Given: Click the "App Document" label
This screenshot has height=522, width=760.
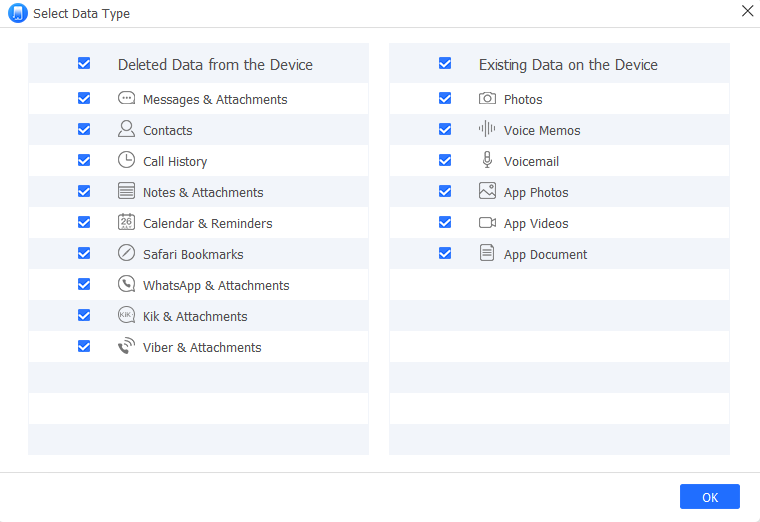Looking at the screenshot, I should coord(545,254).
